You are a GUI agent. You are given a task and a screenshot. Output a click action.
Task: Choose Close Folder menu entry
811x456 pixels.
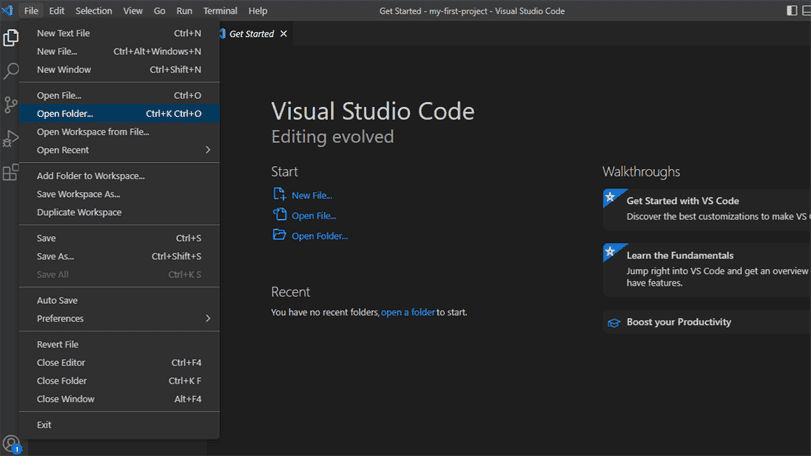click(x=119, y=381)
